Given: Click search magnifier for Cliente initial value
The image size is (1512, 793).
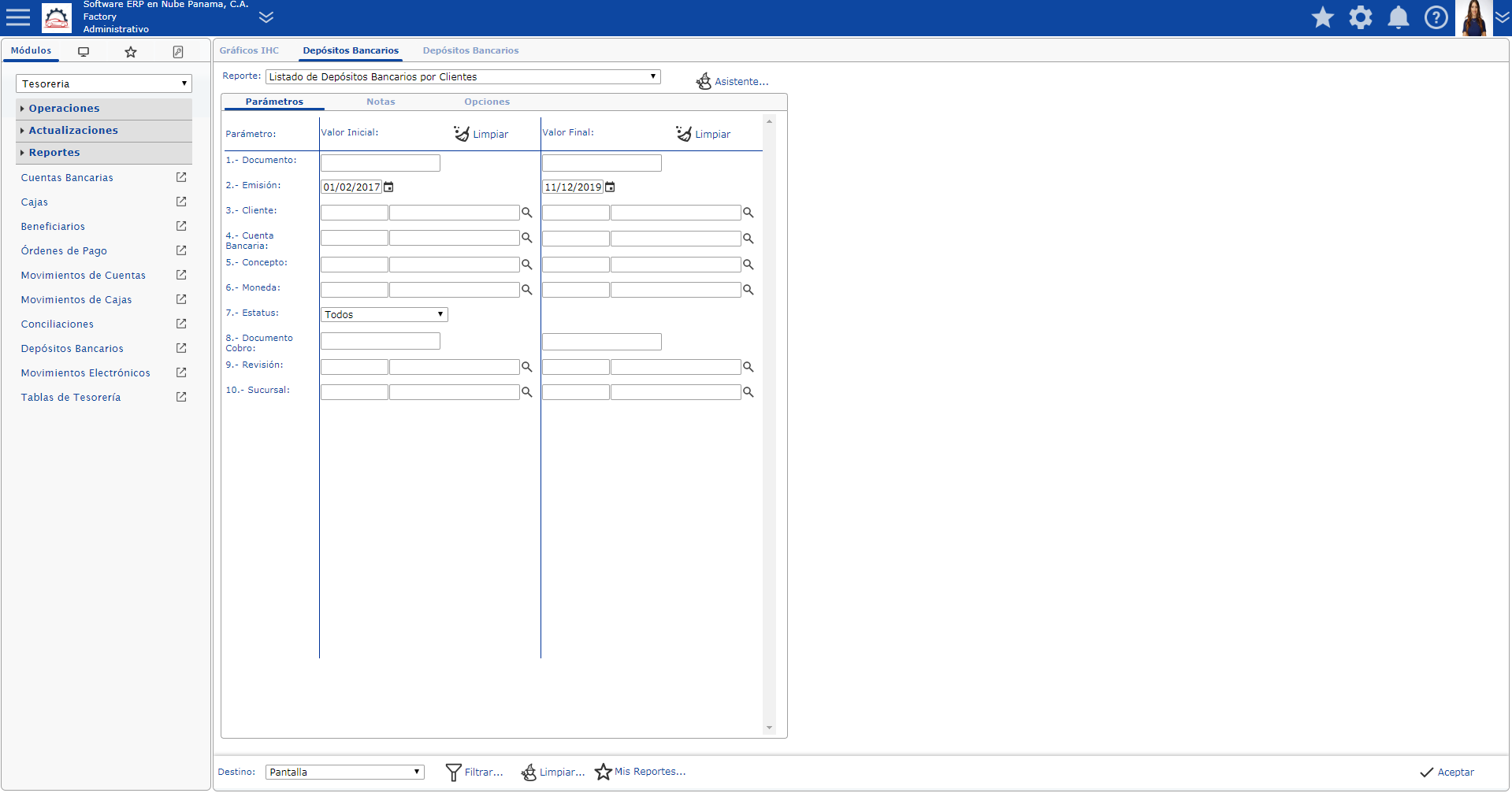Looking at the screenshot, I should 527,213.
